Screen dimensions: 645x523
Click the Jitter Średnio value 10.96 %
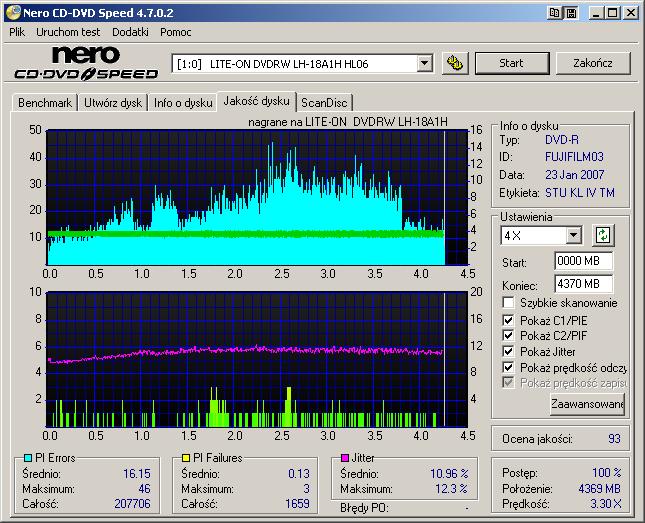tap(449, 474)
